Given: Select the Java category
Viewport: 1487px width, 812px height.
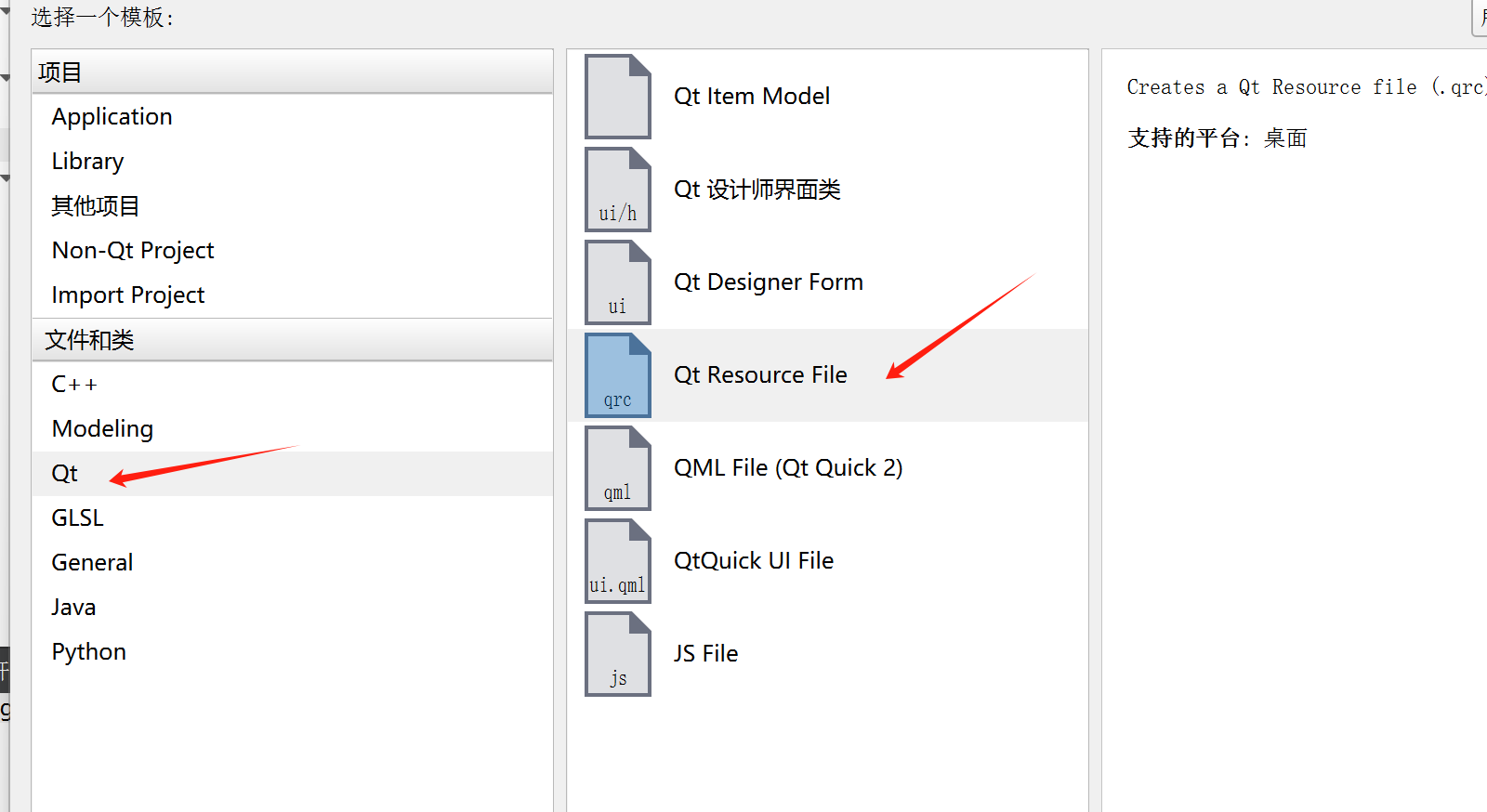Looking at the screenshot, I should point(293,608).
